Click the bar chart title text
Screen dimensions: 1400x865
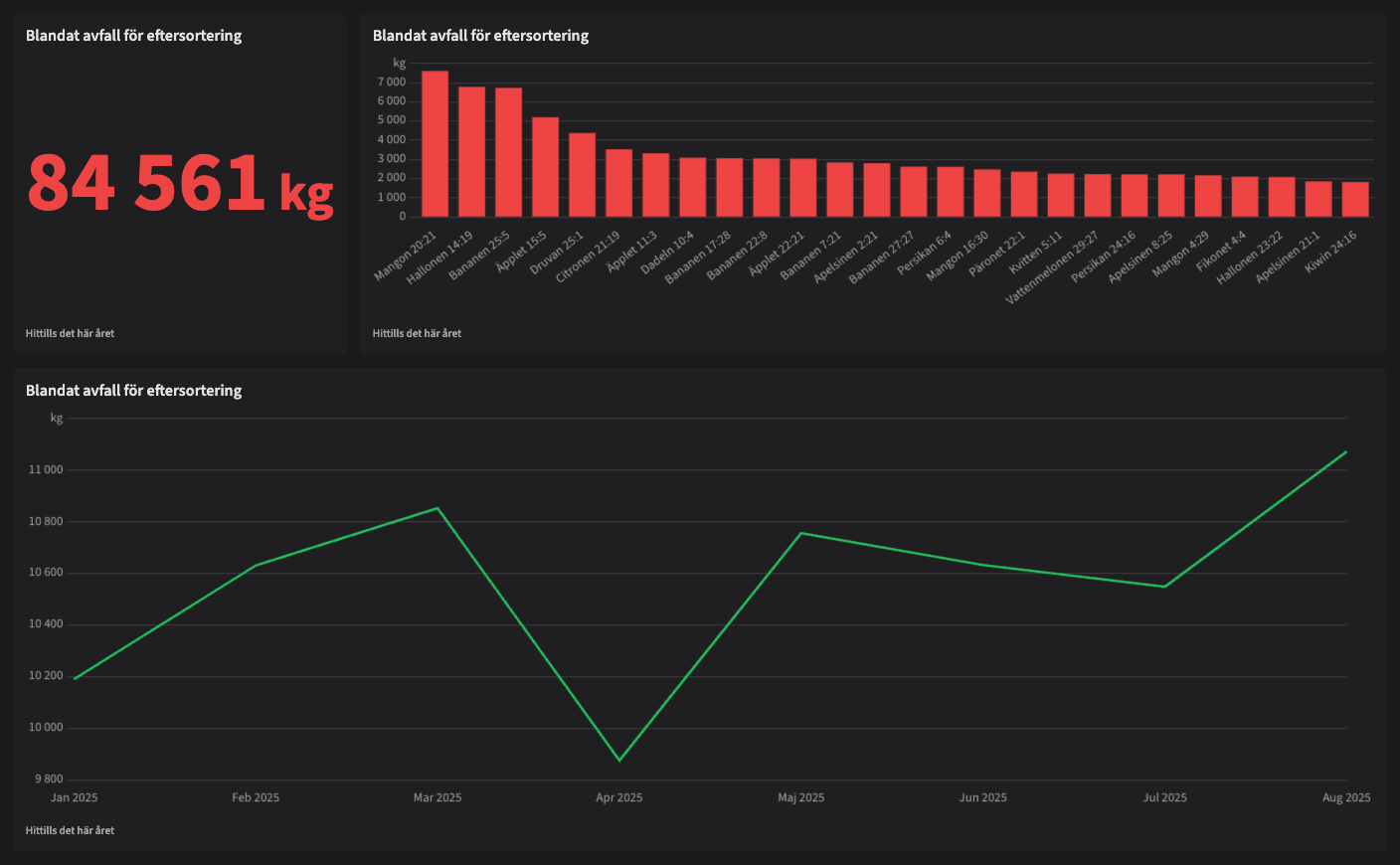[480, 36]
